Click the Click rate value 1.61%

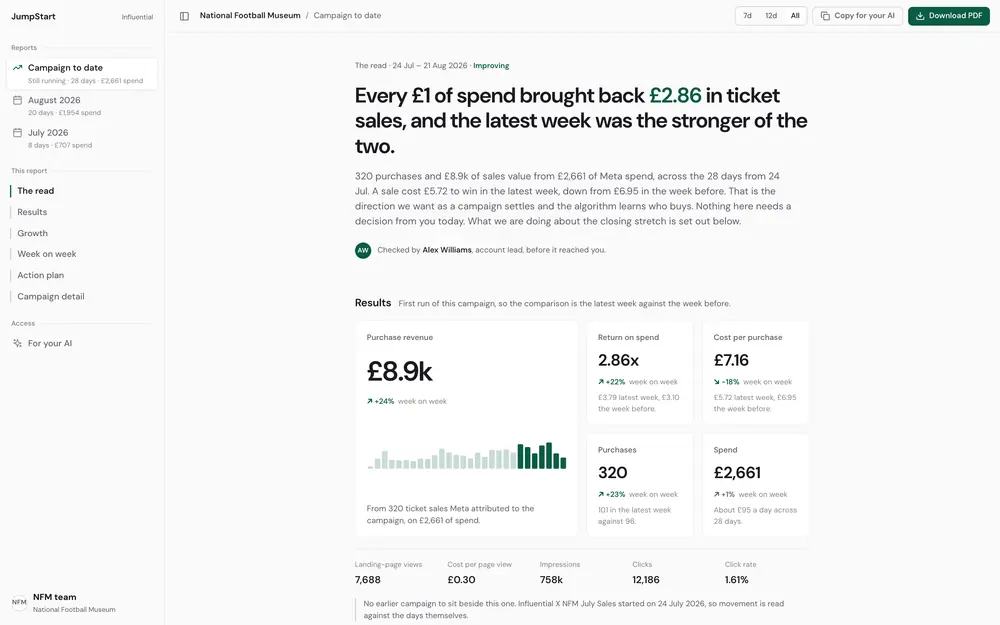point(736,580)
